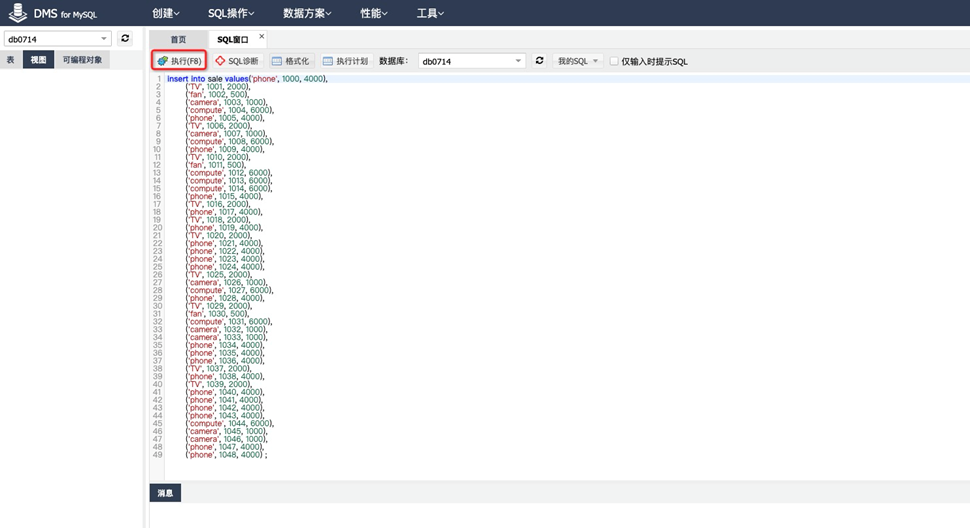Switch to the 可编程对象 sidebar tab

coord(82,60)
